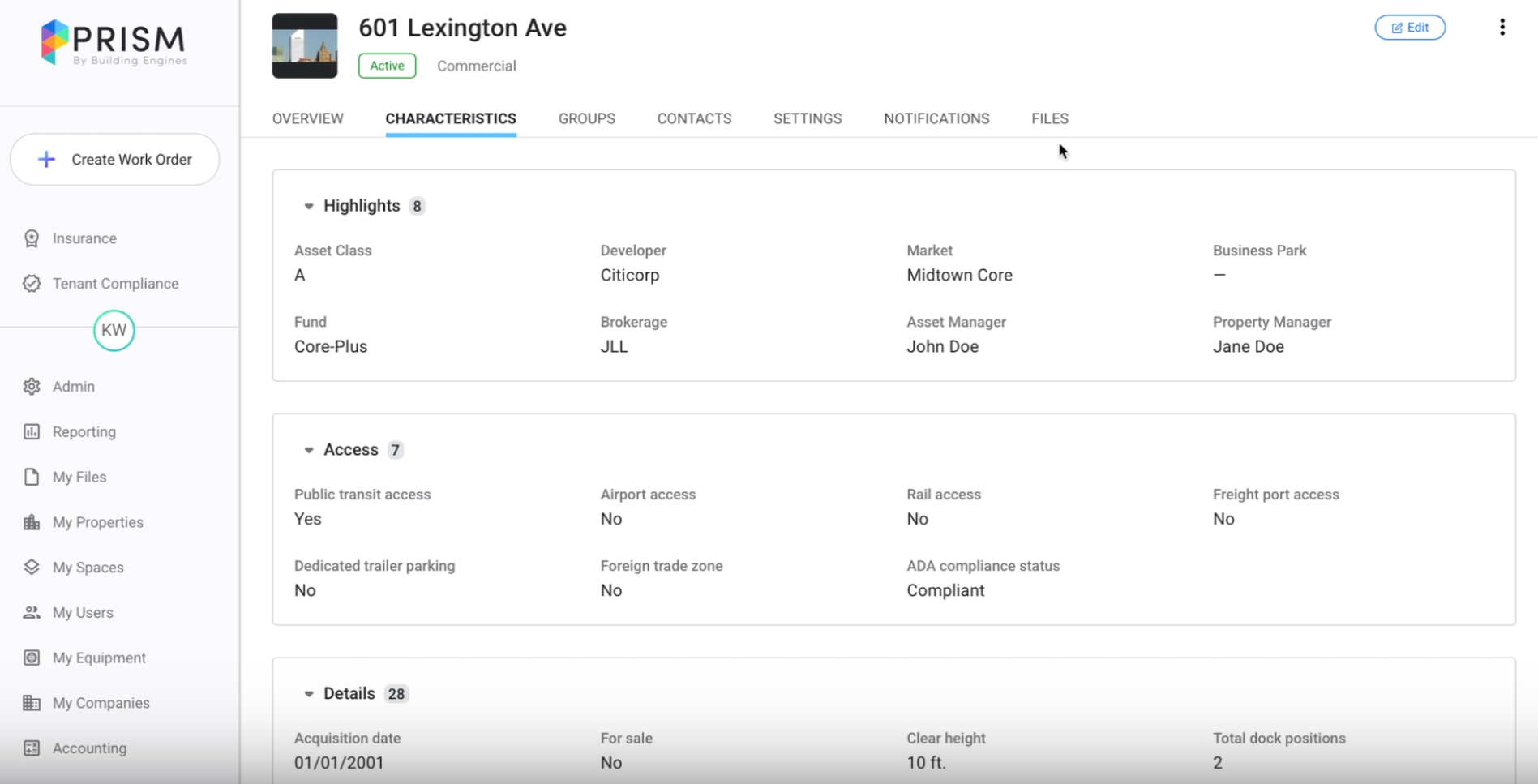The width and height of the screenshot is (1538, 784).
Task: Open My Users in the sidebar
Action: pyautogui.click(x=82, y=613)
